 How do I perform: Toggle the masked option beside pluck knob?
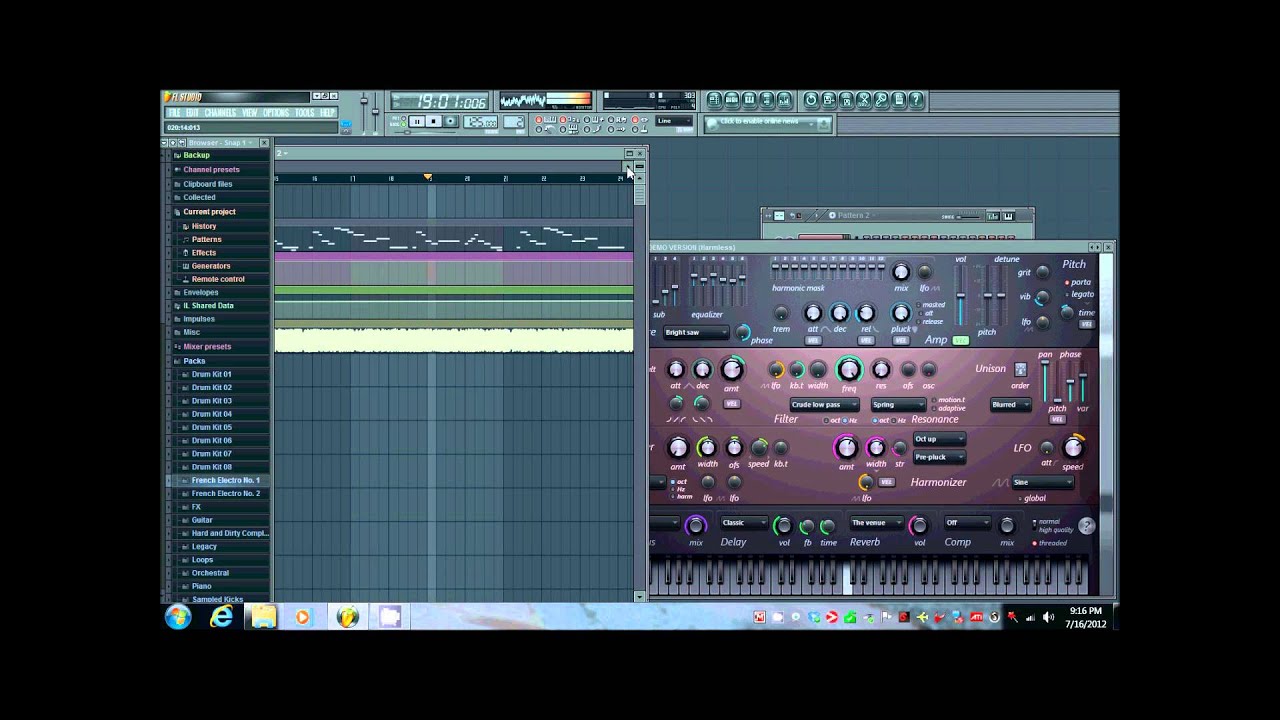(x=930, y=305)
